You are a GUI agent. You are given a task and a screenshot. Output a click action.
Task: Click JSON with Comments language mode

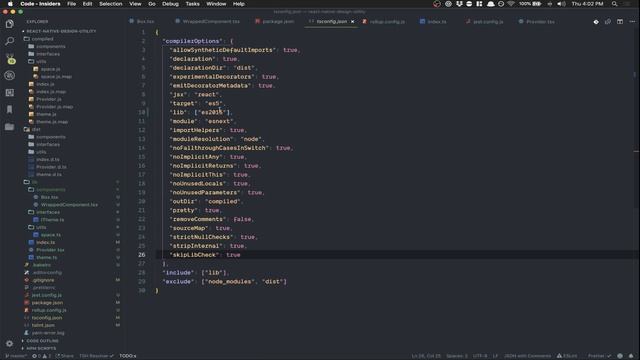[x=527, y=356]
